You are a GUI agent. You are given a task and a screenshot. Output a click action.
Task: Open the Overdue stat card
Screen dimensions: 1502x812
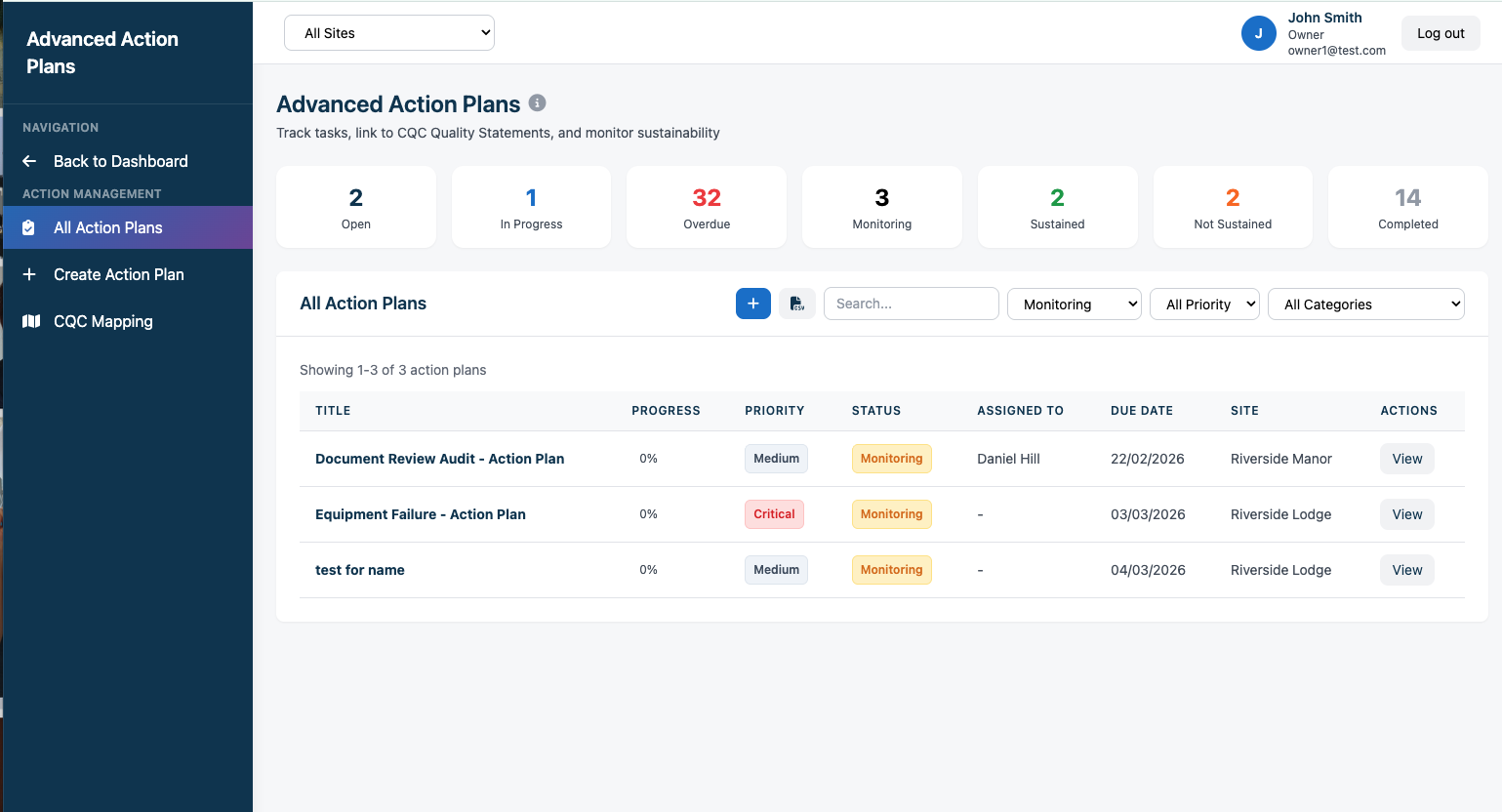[706, 206]
